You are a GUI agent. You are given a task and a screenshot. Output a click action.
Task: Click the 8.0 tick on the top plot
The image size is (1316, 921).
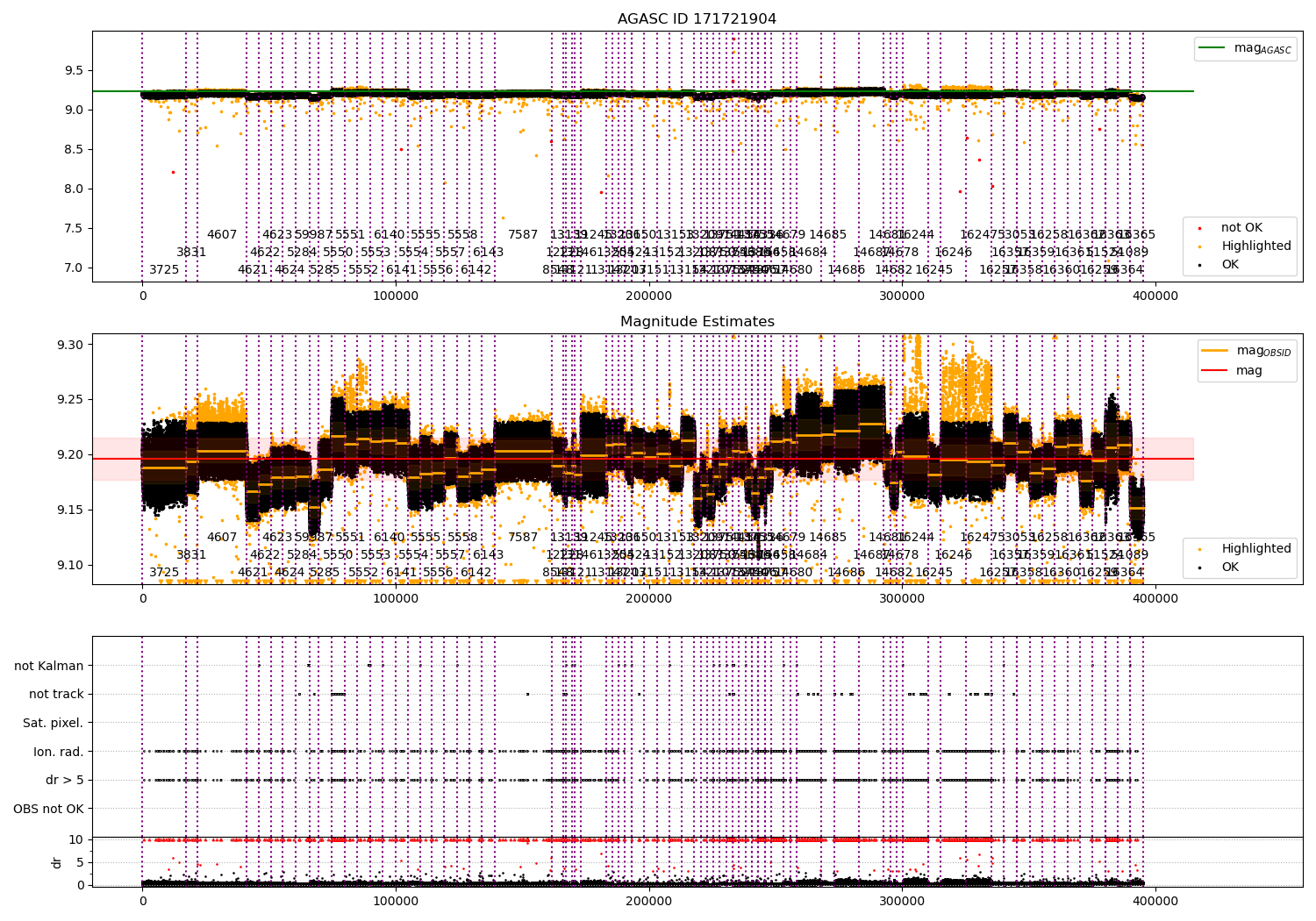pos(73,189)
